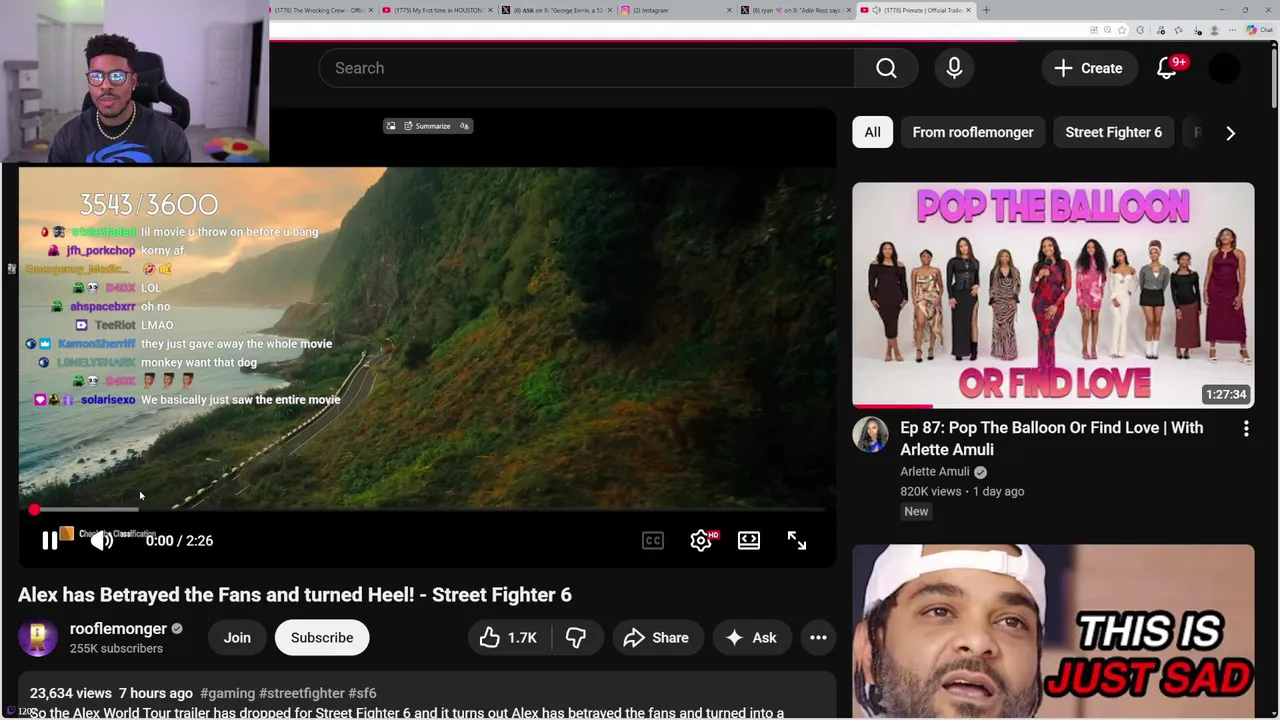Screen dimensions: 1280x720
Task: Start voice search with the microphone icon
Action: click(x=954, y=68)
